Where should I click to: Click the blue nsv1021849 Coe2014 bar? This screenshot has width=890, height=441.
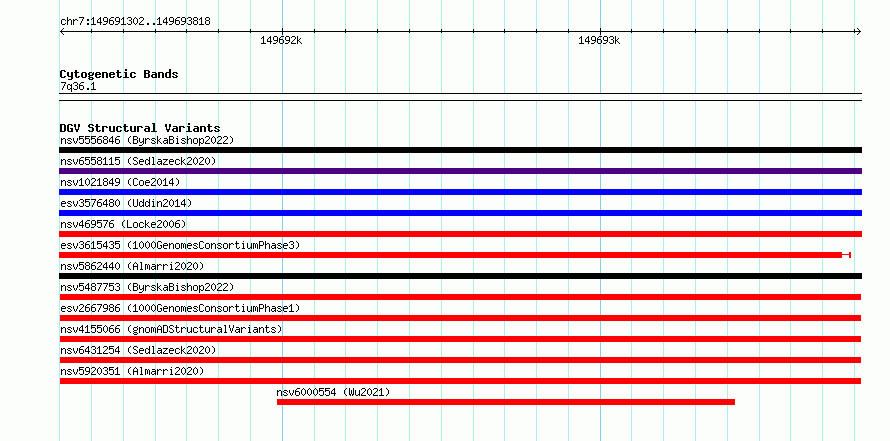point(460,192)
